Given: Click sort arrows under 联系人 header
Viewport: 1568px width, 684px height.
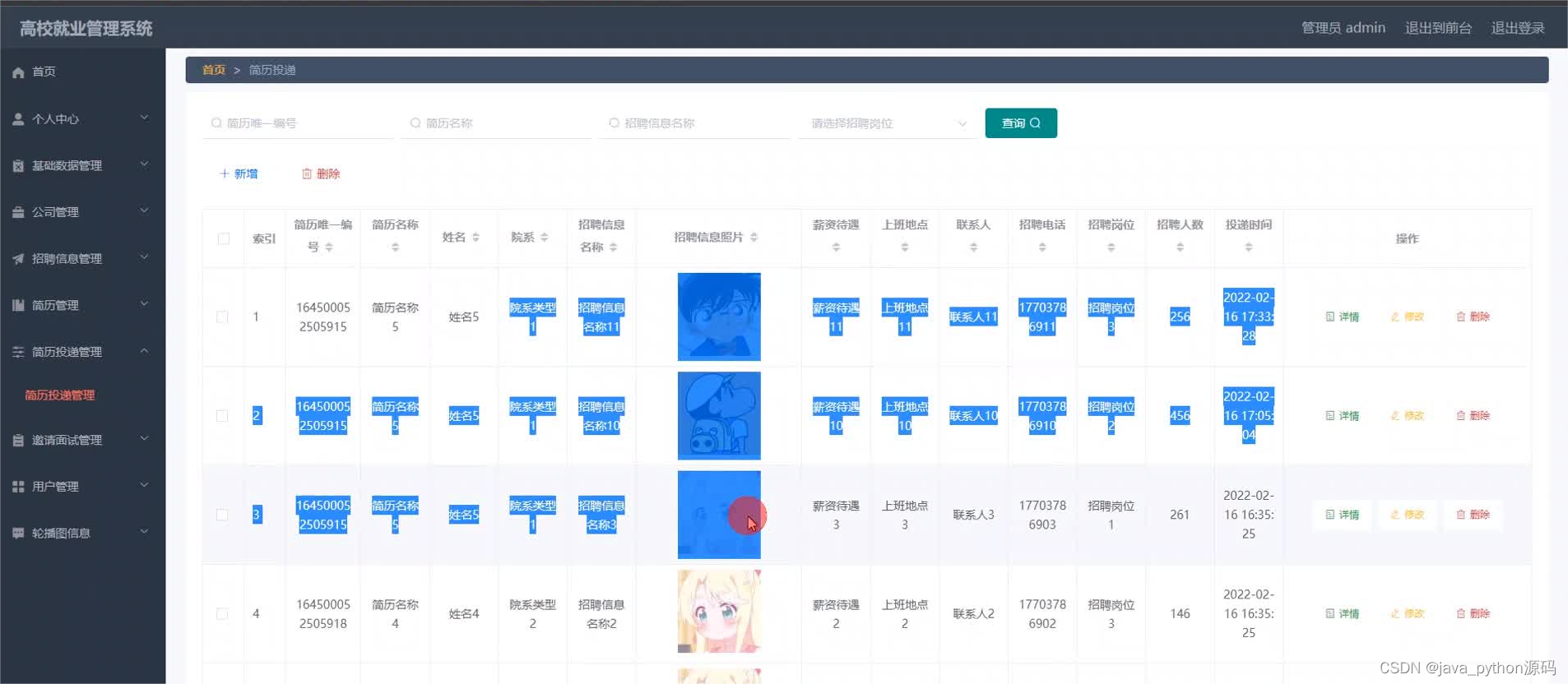Looking at the screenshot, I should click(973, 247).
